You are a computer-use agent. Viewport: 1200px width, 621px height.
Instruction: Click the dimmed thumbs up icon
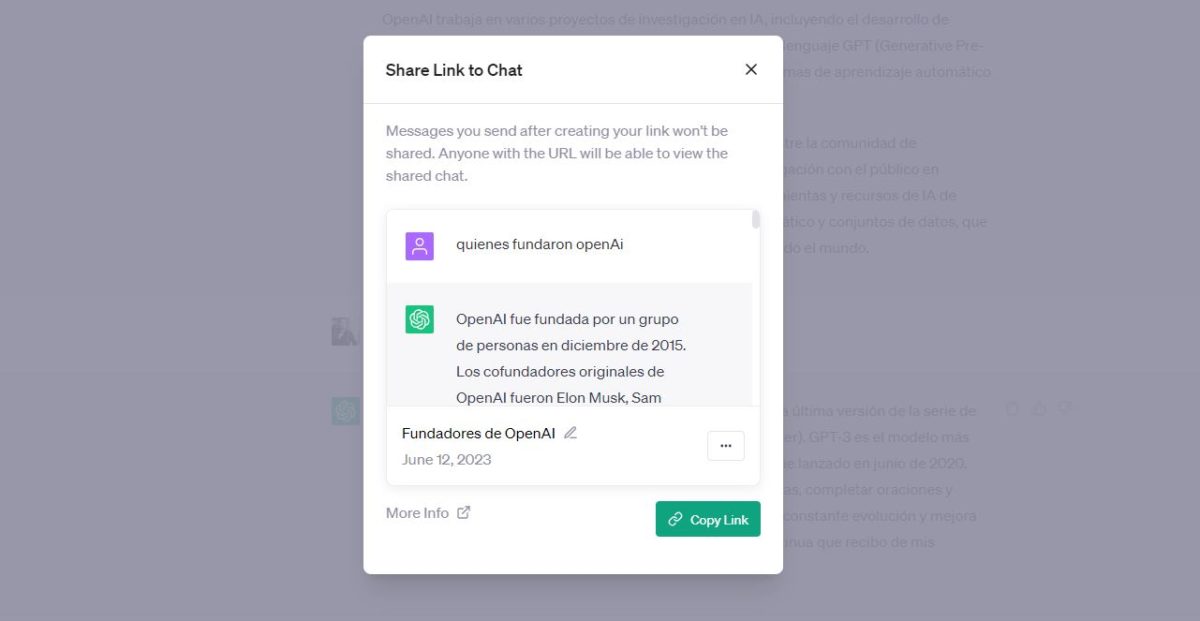point(1039,409)
